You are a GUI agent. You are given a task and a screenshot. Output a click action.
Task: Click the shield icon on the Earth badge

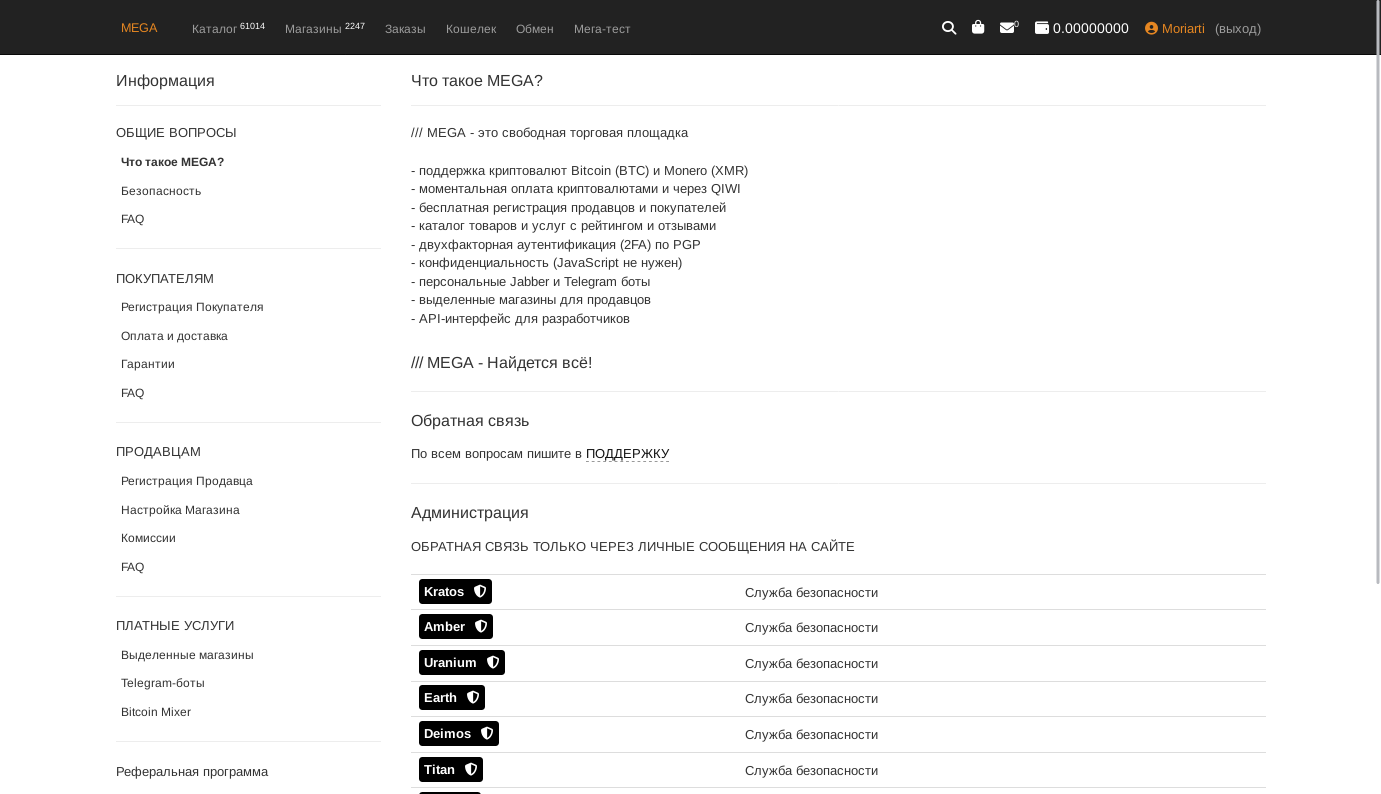click(x=473, y=698)
